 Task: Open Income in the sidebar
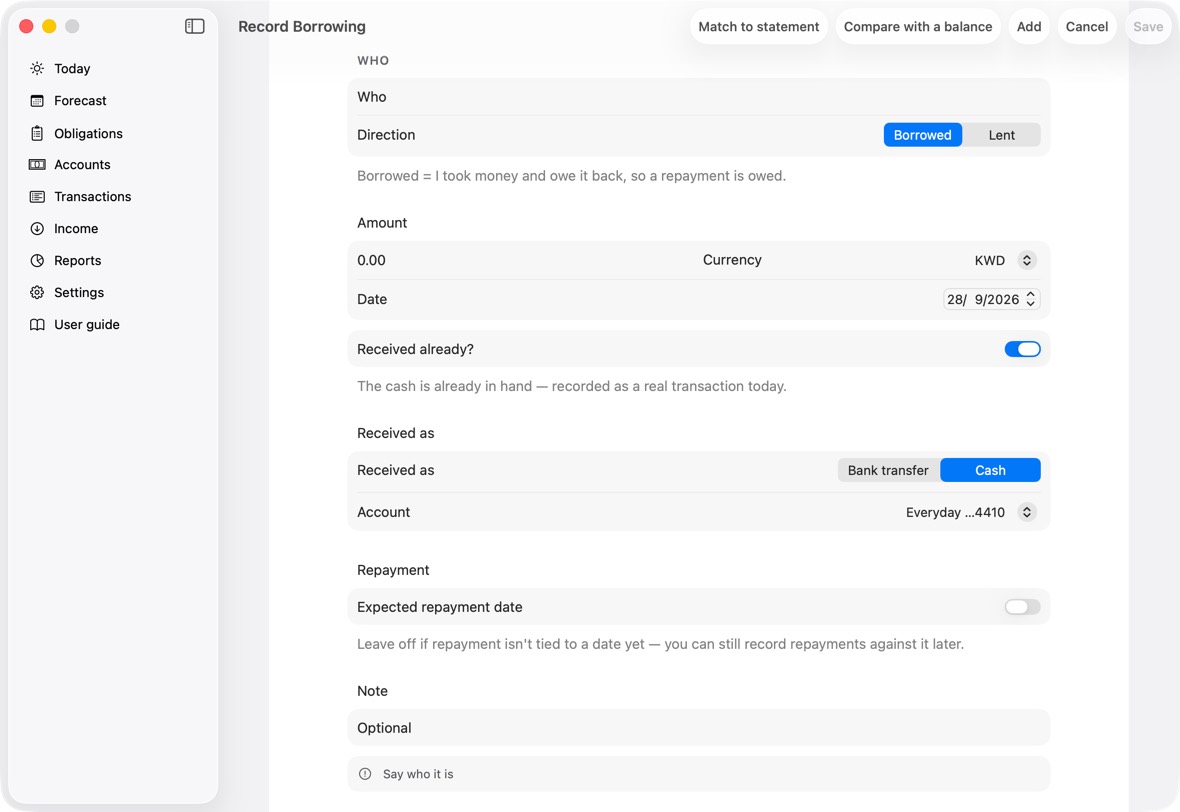point(113,229)
